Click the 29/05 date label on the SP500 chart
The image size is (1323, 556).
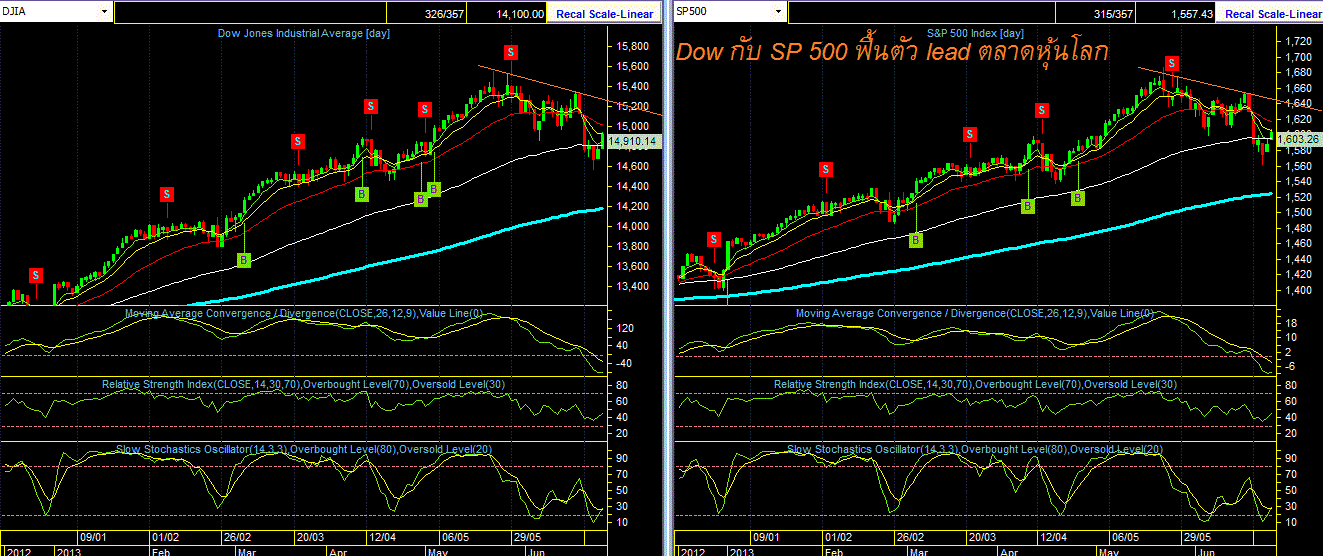pos(1196,537)
